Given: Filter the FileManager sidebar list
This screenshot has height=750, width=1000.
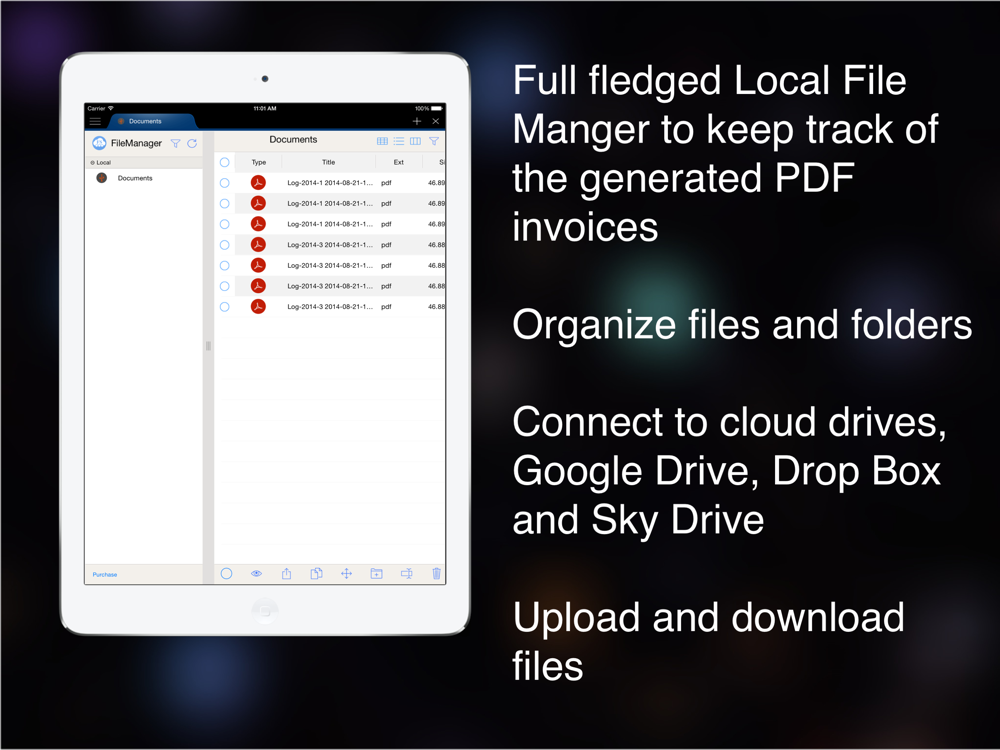Looking at the screenshot, I should click(175, 143).
